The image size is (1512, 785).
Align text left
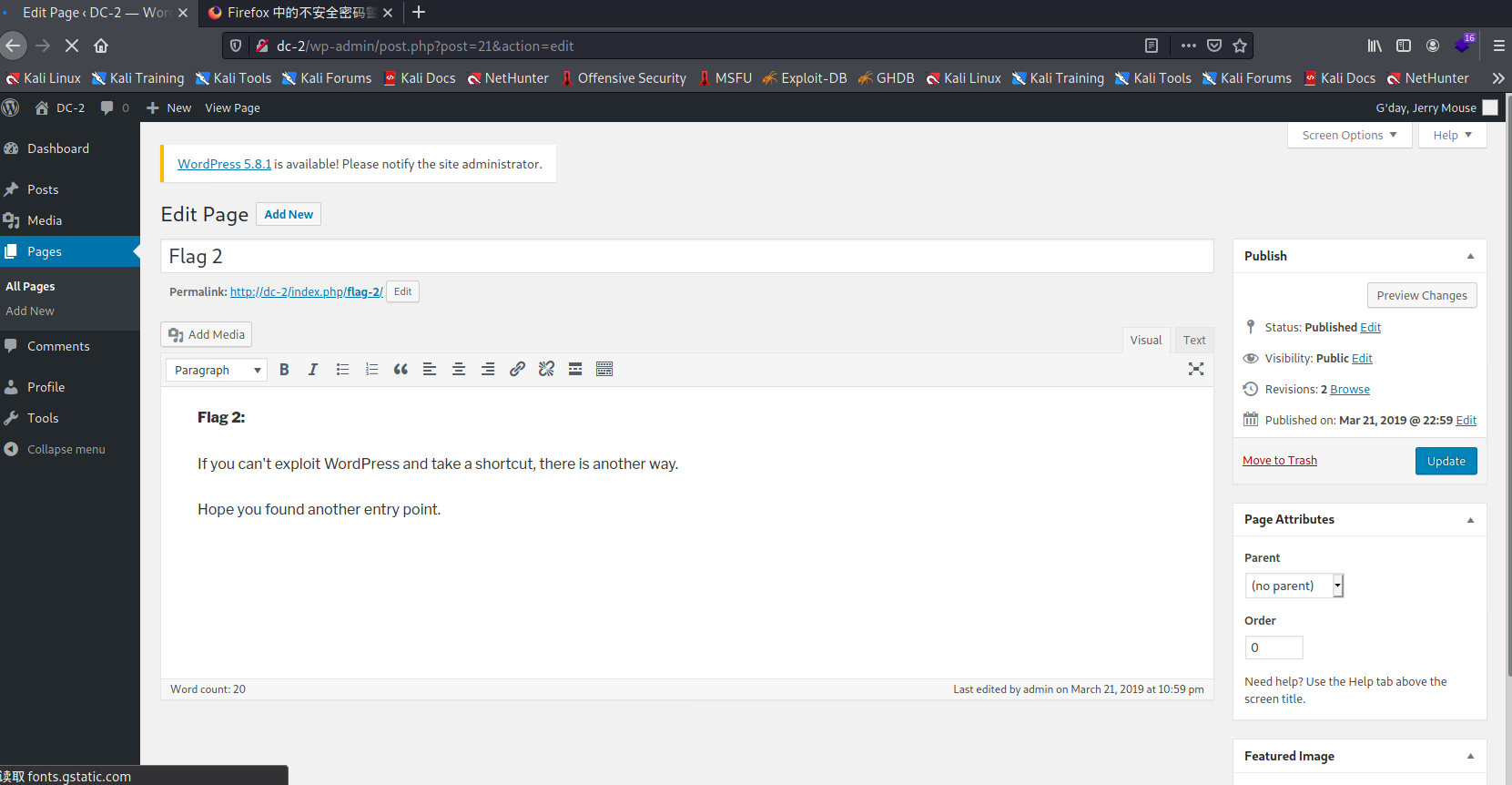point(430,369)
